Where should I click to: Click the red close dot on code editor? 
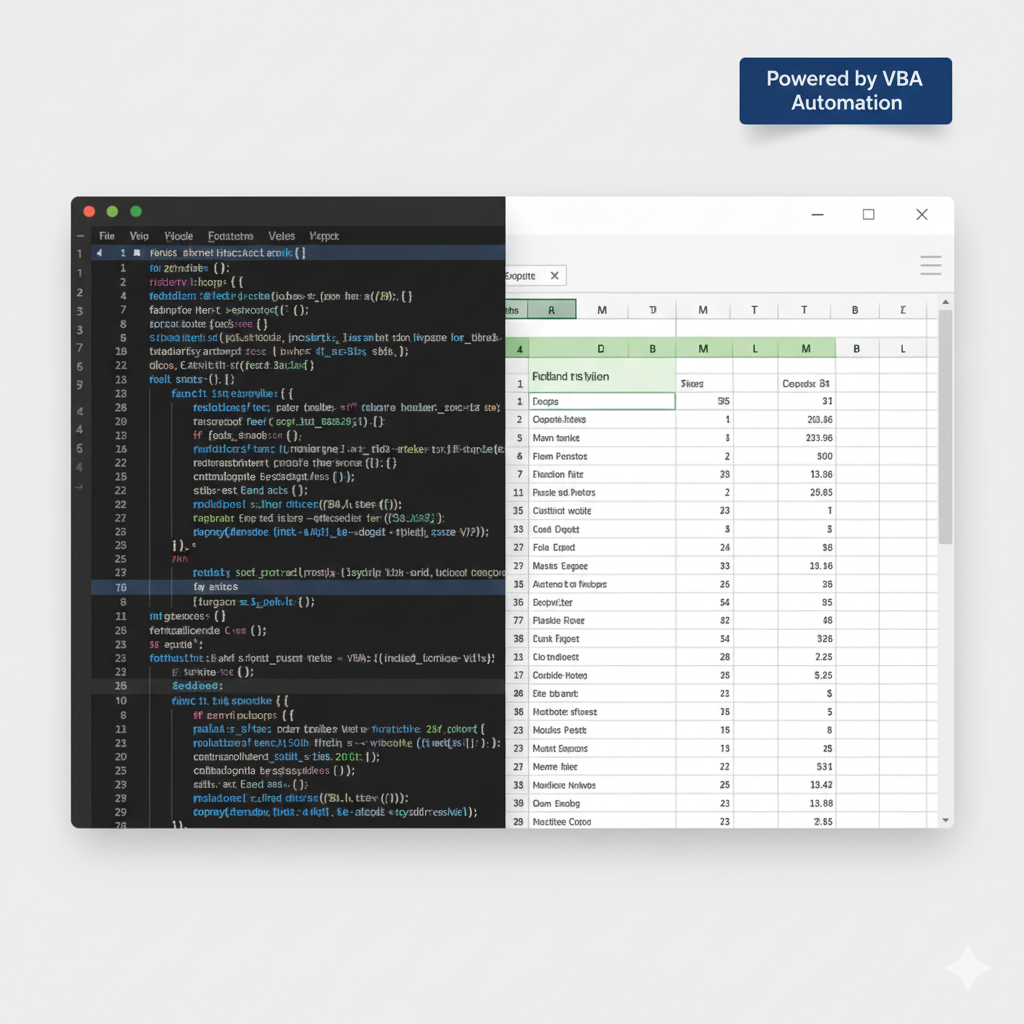click(x=89, y=211)
